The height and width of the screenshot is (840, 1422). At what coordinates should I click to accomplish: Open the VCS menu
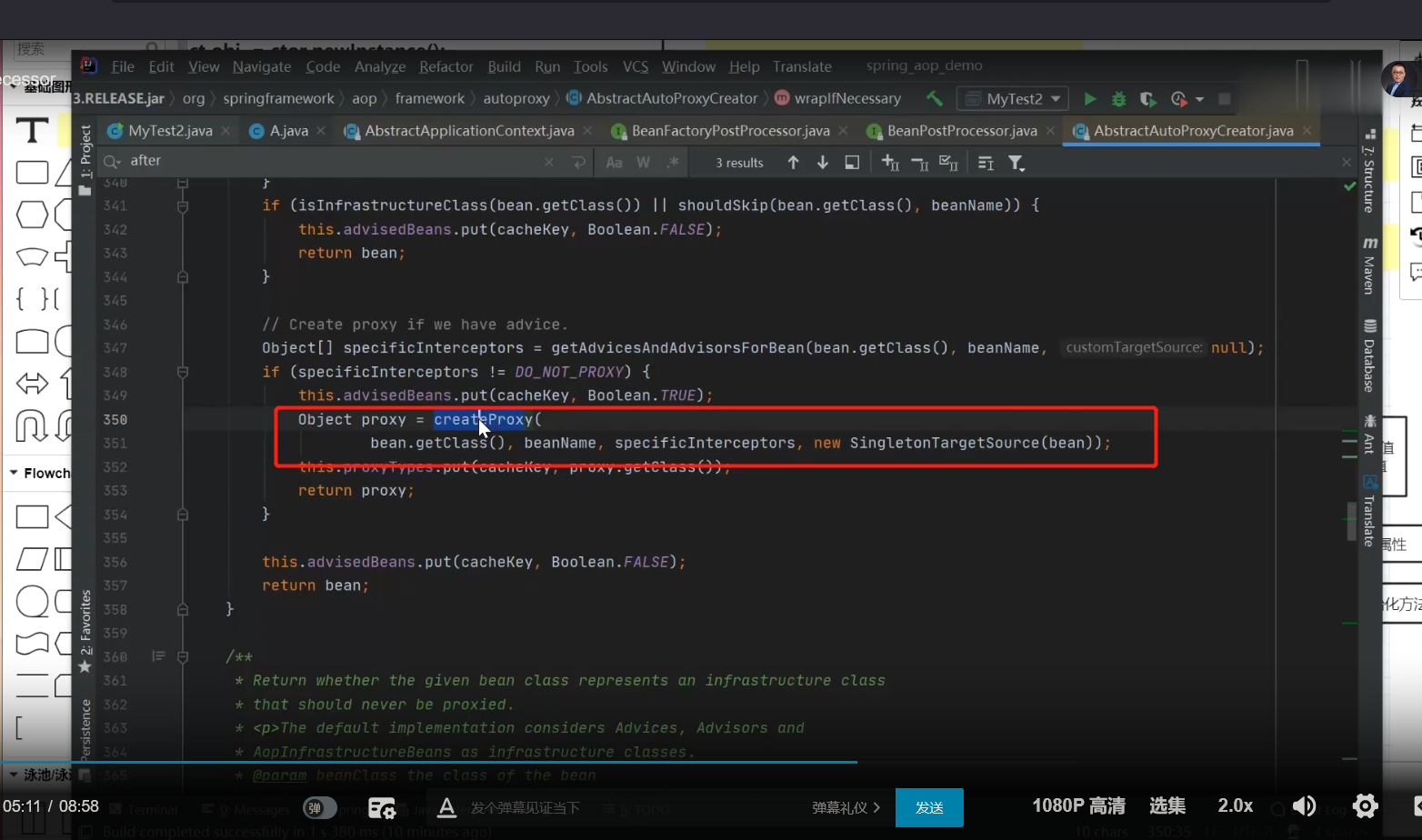coord(636,66)
